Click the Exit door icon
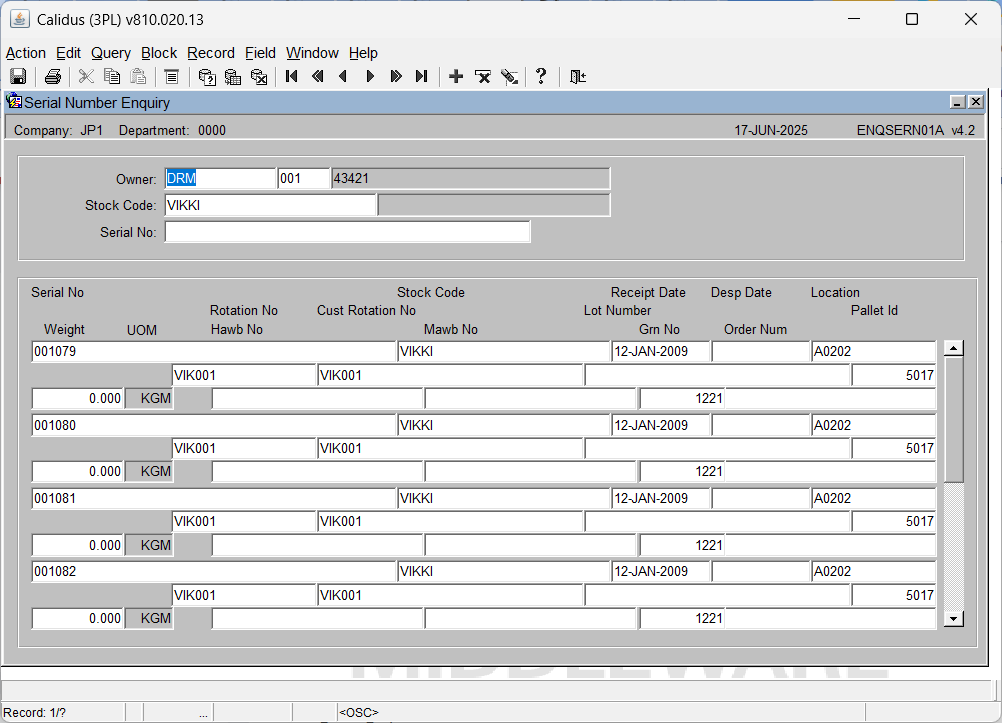Screen dimensions: 1002x723 578,77
